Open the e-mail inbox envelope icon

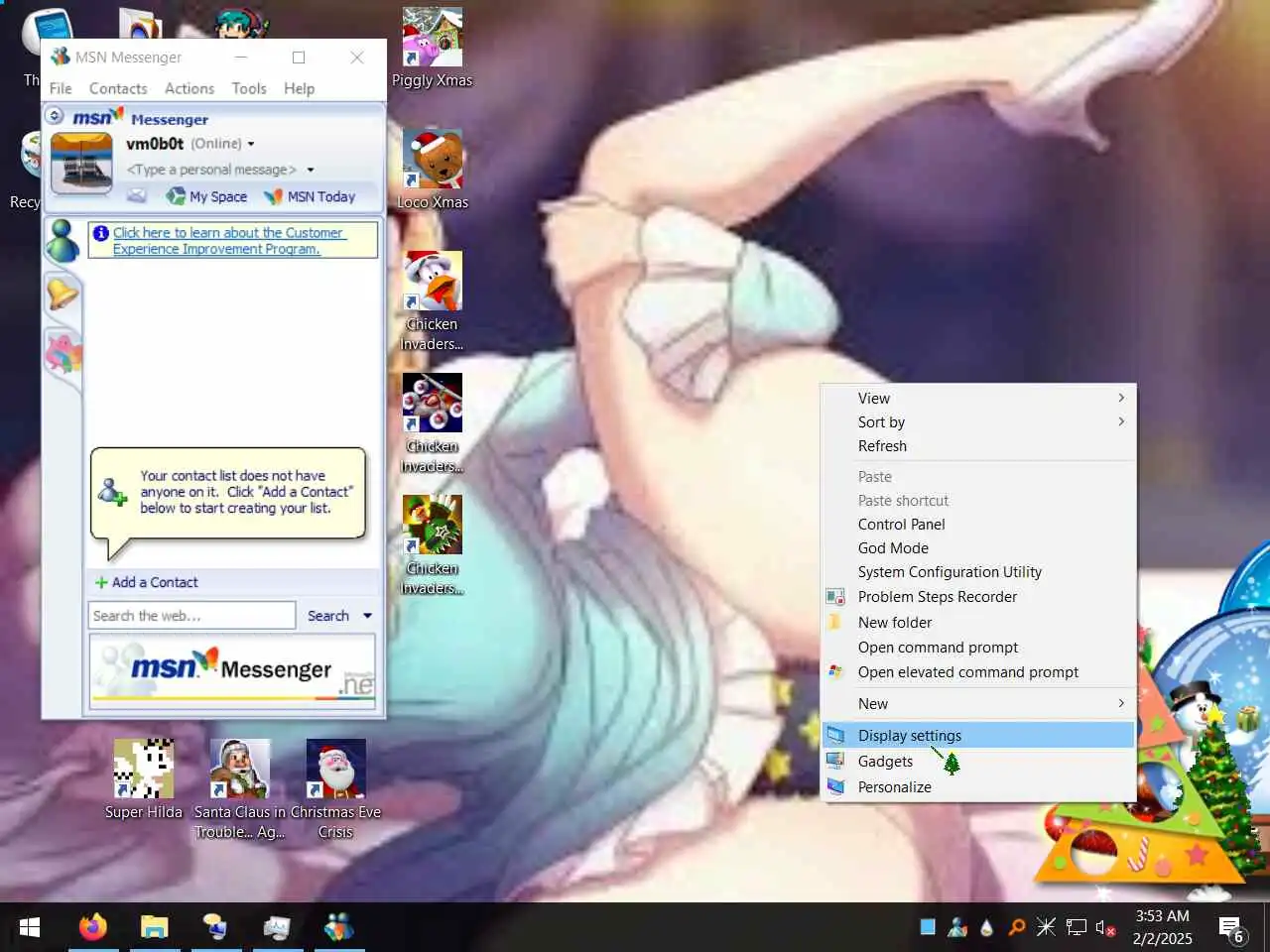tap(137, 196)
